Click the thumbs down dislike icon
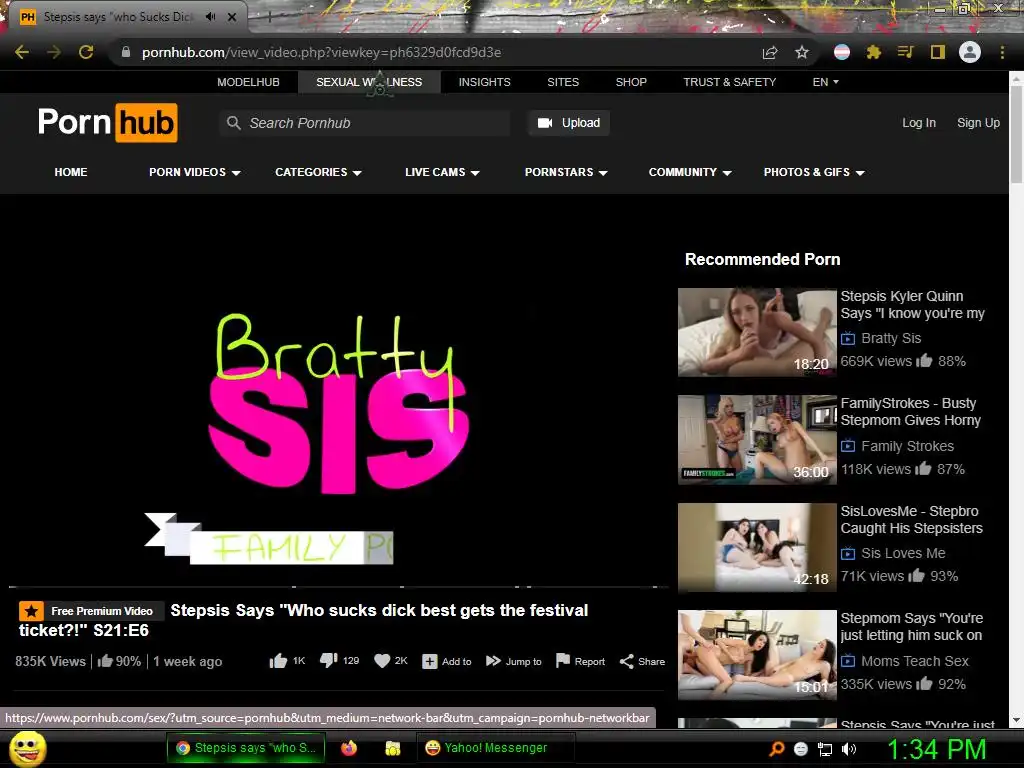 pos(328,661)
